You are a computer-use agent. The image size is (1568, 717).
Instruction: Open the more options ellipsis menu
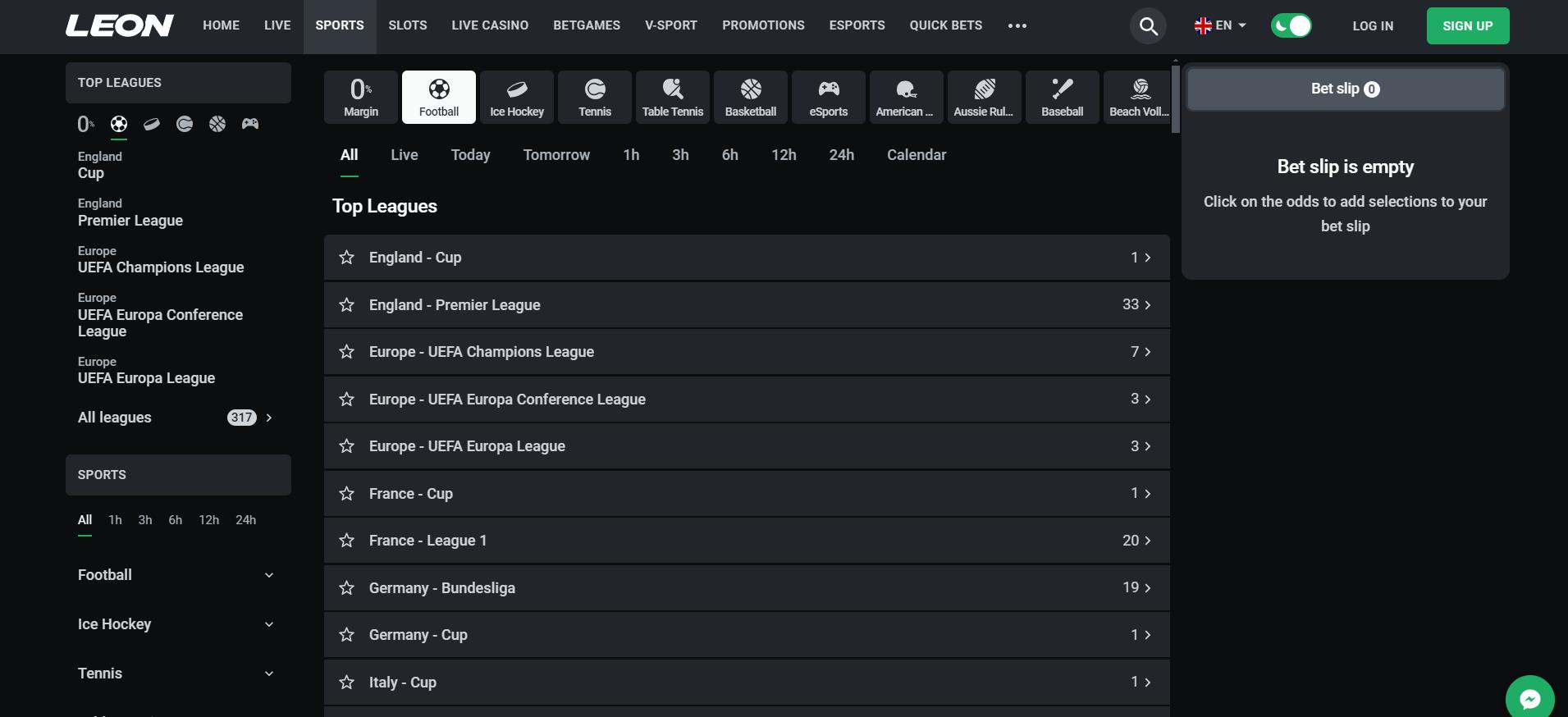tap(1017, 25)
